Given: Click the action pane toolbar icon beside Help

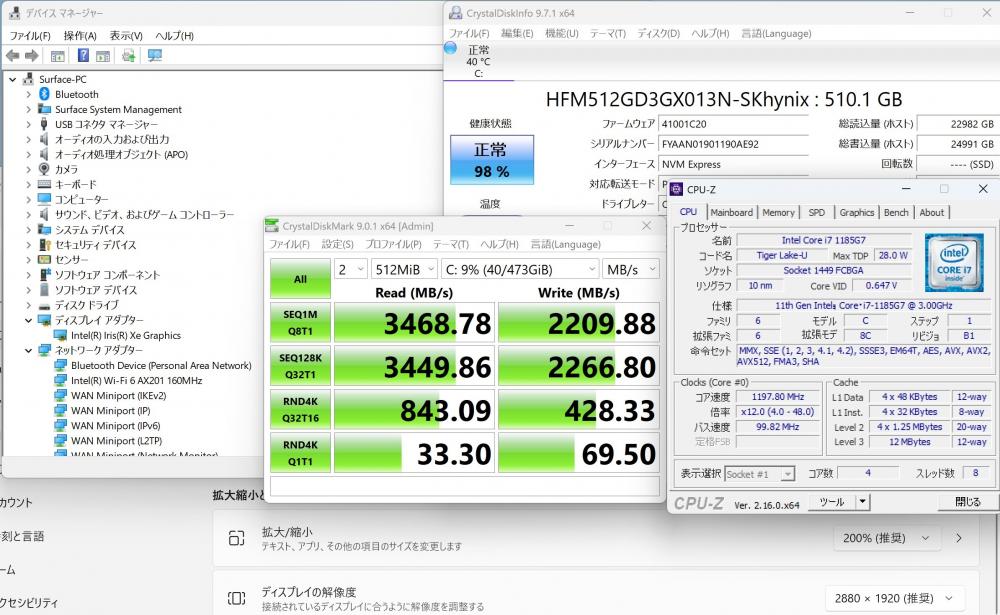Looking at the screenshot, I should coord(103,56).
